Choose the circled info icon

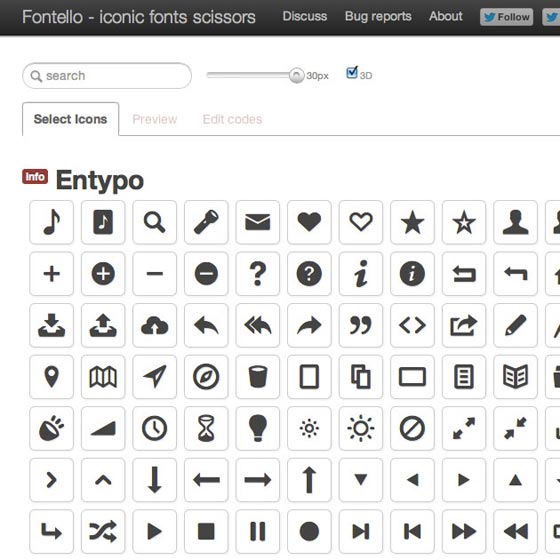tap(412, 274)
